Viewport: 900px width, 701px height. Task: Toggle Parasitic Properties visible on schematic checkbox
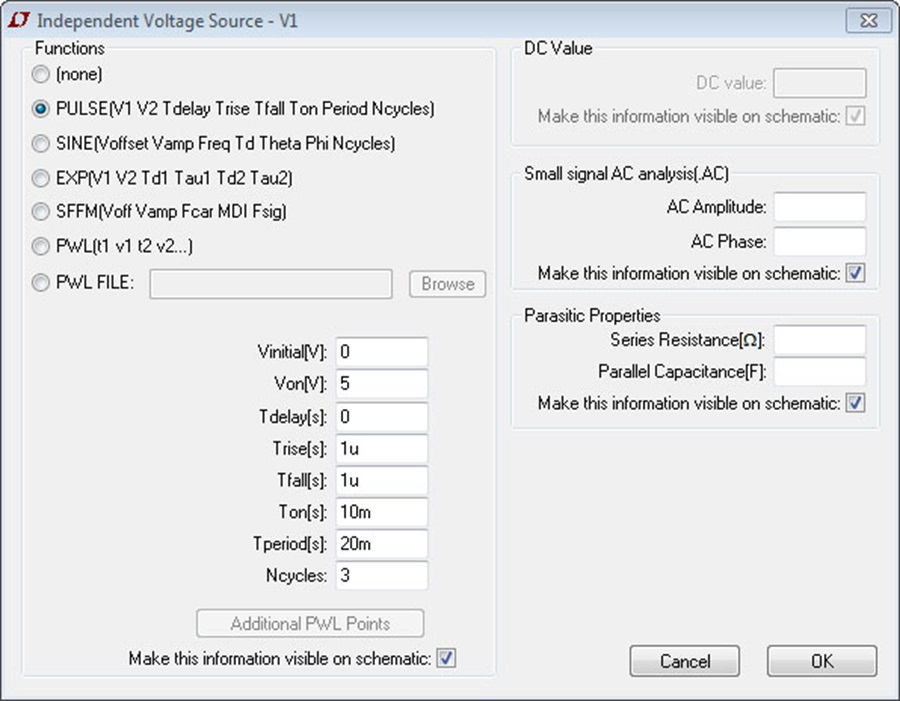[x=855, y=402]
